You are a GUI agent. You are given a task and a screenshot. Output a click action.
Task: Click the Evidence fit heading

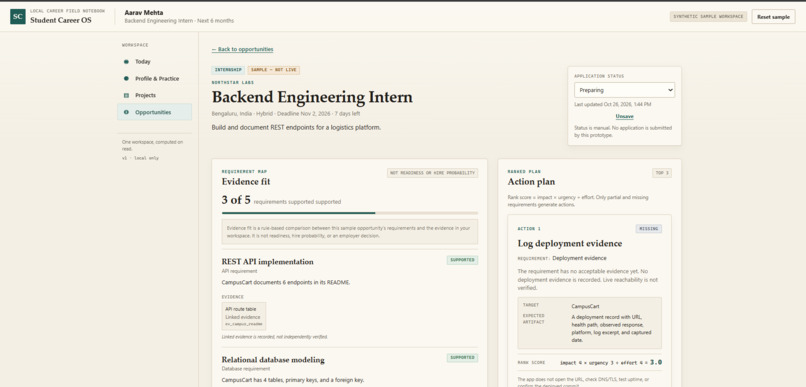point(246,181)
